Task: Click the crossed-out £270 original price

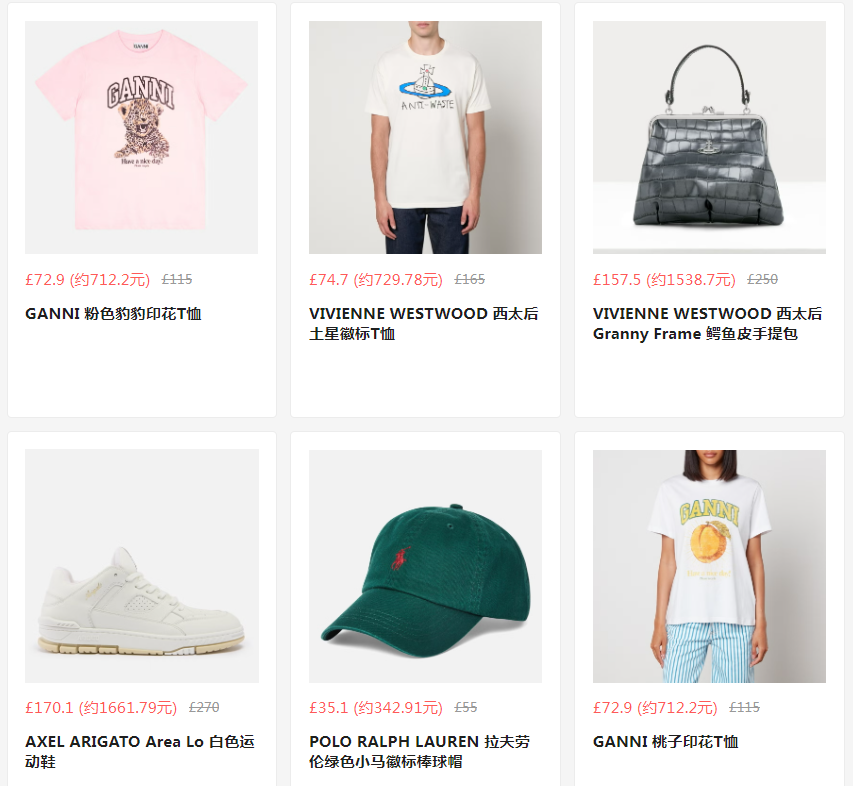Action: click(204, 708)
